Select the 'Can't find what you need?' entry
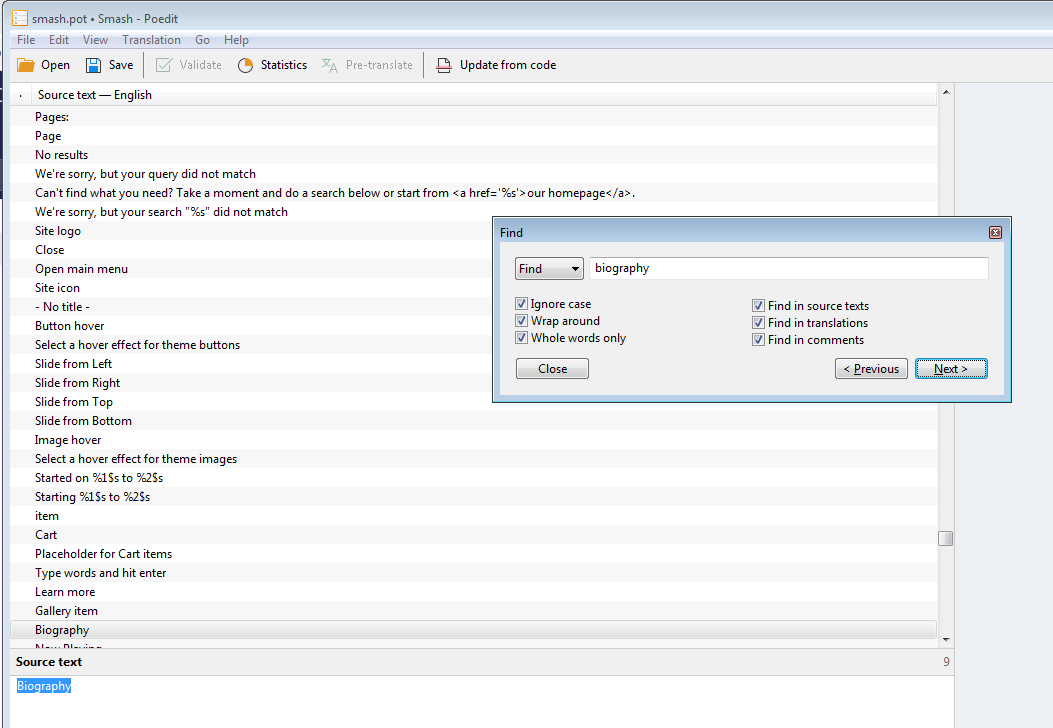Image resolution: width=1053 pixels, height=728 pixels. pos(473,193)
